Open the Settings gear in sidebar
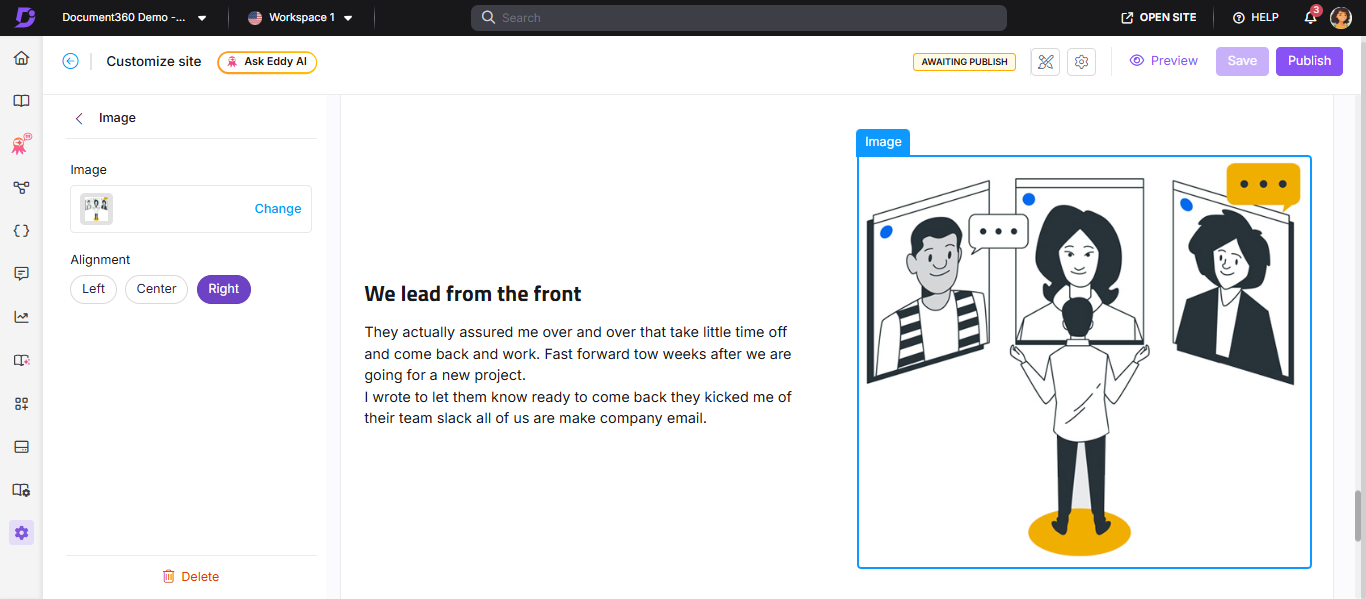The image size is (1366, 599). (x=21, y=533)
